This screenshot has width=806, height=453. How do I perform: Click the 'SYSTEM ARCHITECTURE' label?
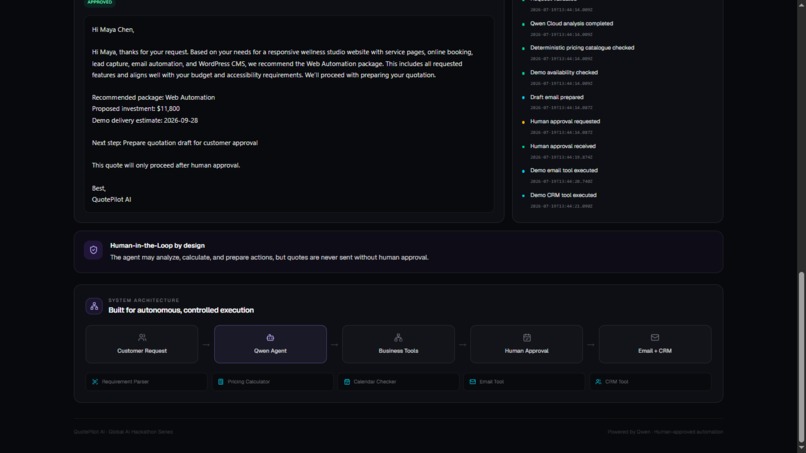(144, 300)
